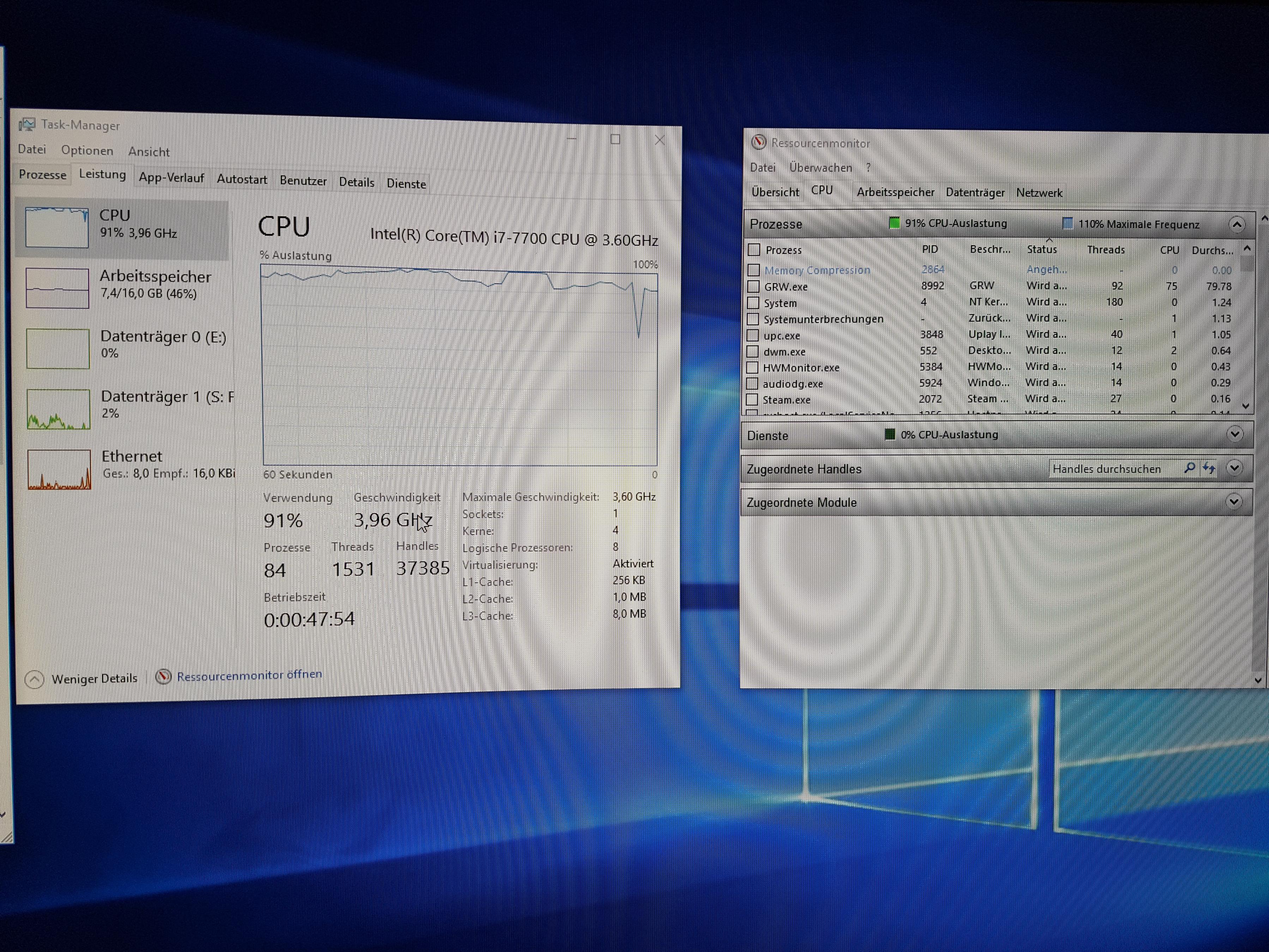
Task: Click the Weniger Details arrow icon
Action: click(35, 680)
